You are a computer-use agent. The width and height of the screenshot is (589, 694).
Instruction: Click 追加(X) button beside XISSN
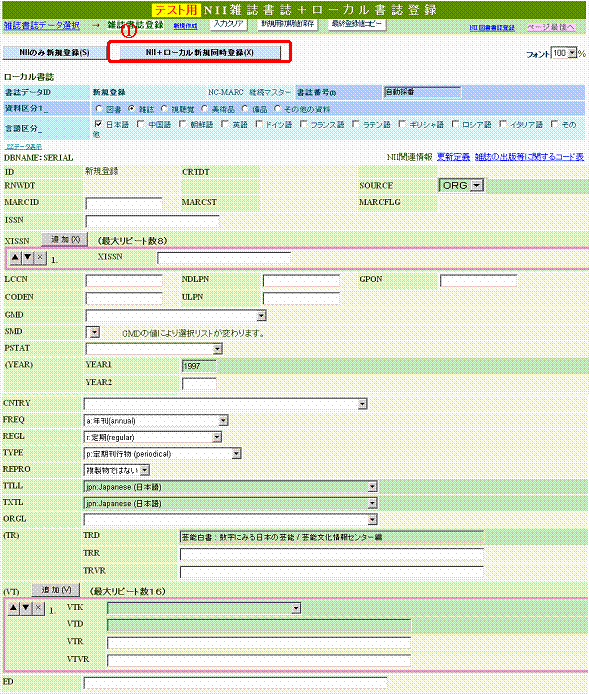(65, 239)
